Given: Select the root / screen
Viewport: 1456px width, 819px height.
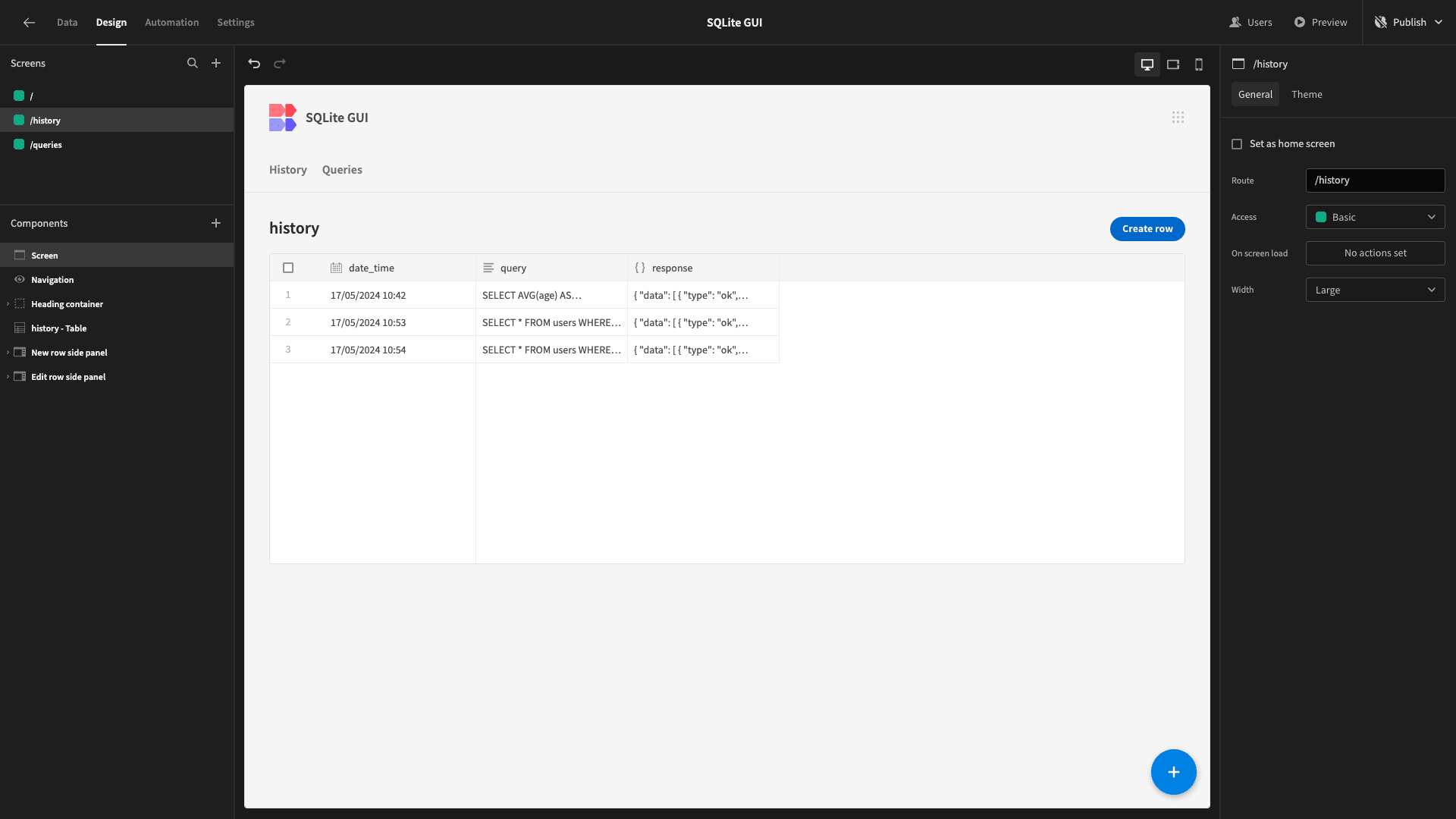Looking at the screenshot, I should pyautogui.click(x=117, y=96).
